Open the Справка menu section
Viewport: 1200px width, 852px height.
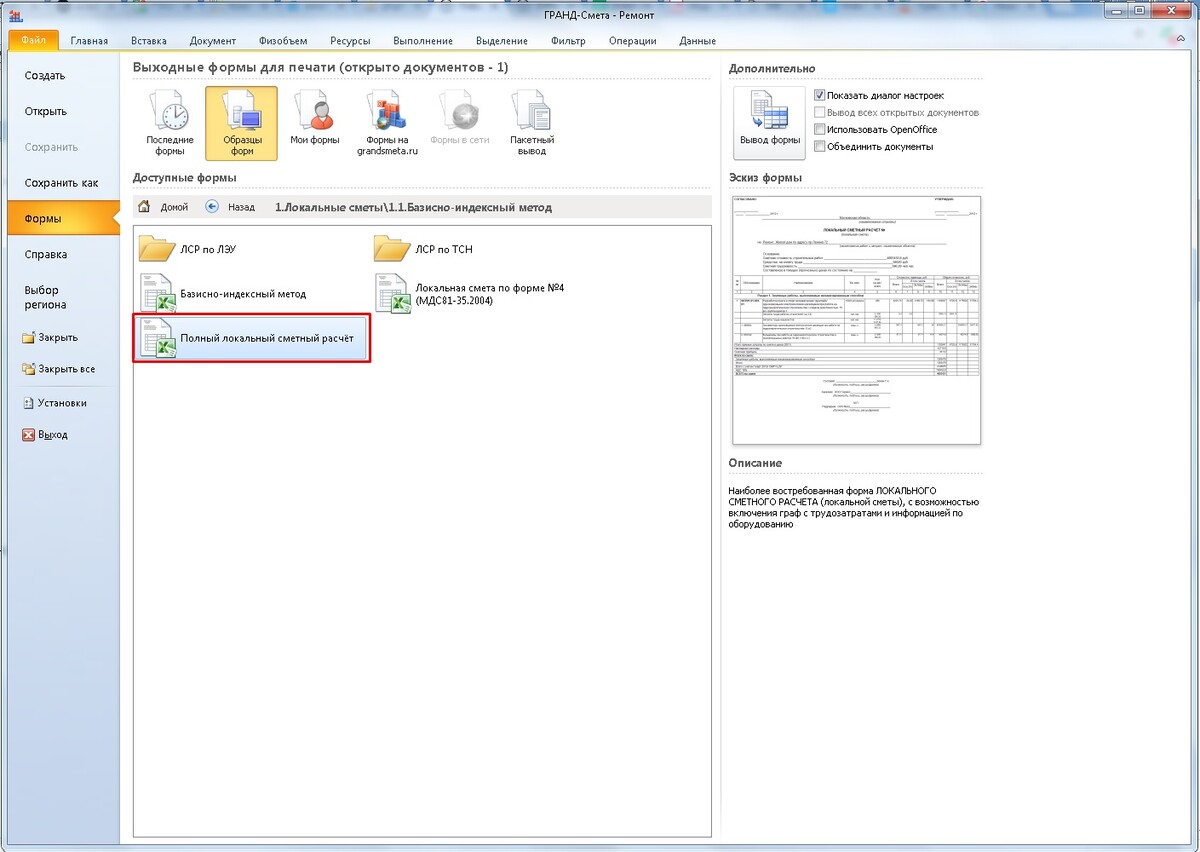pos(64,254)
